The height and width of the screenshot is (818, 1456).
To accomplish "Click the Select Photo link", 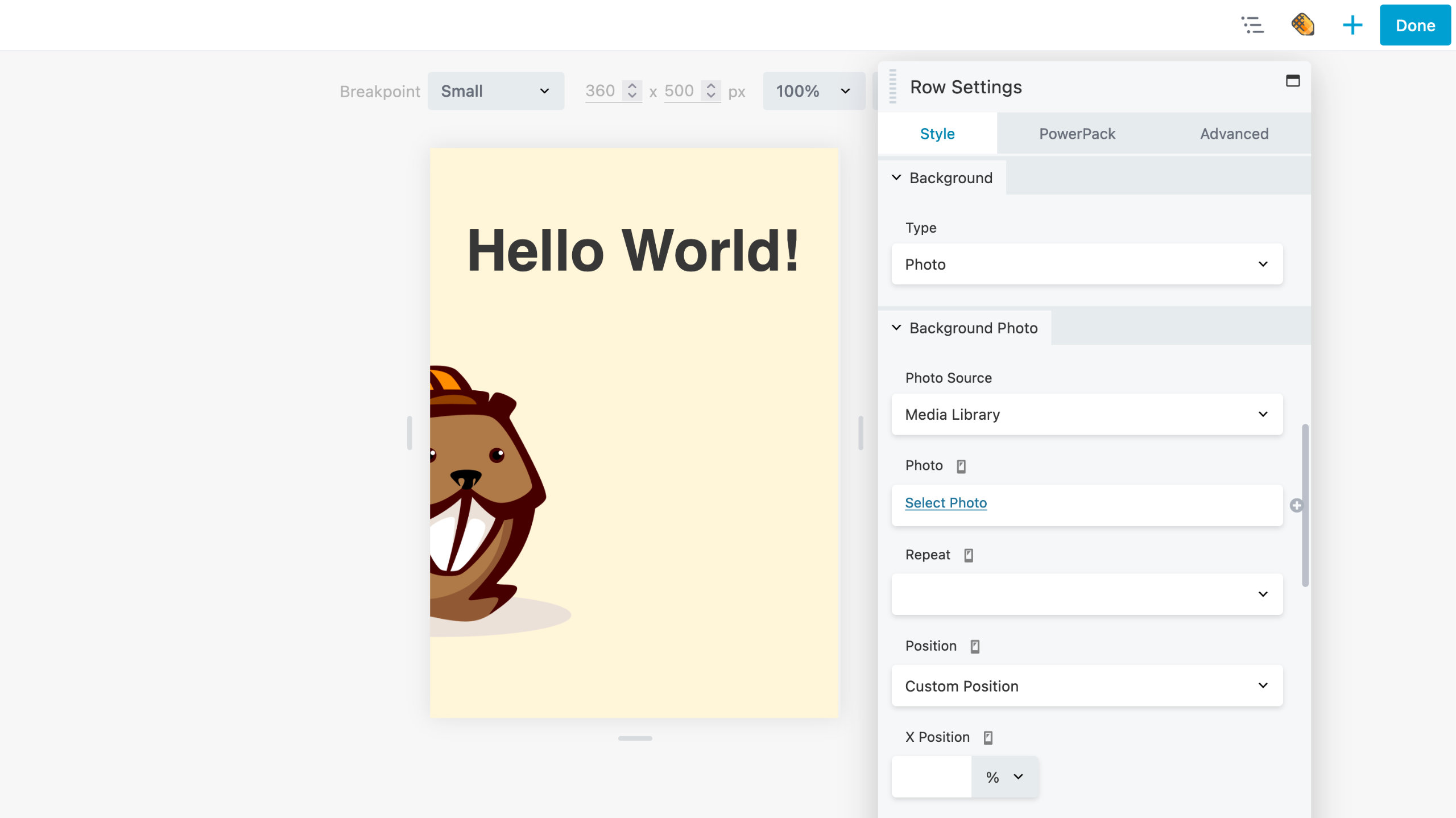I will pyautogui.click(x=945, y=503).
